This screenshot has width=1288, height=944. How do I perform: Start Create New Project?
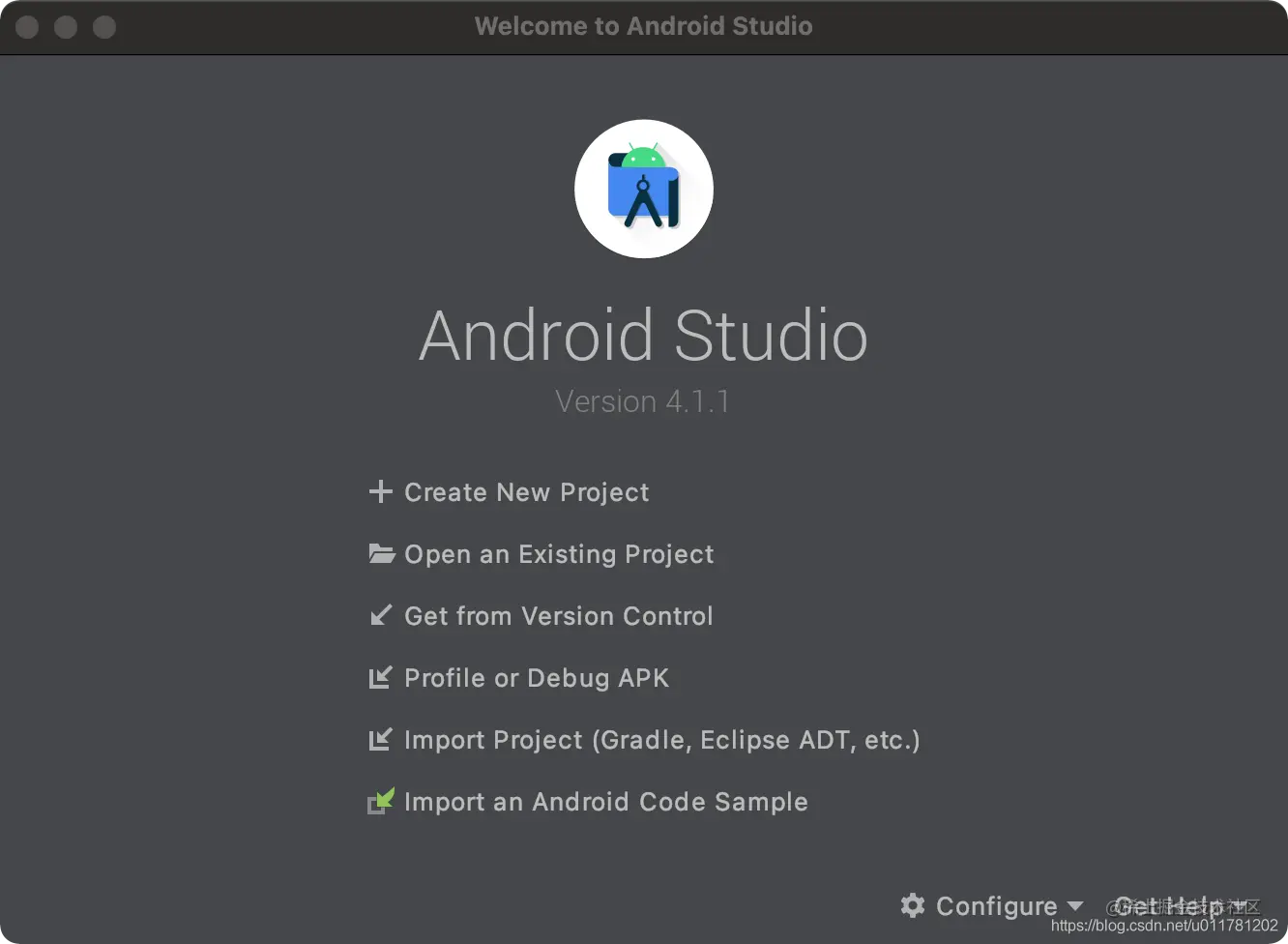coord(526,492)
